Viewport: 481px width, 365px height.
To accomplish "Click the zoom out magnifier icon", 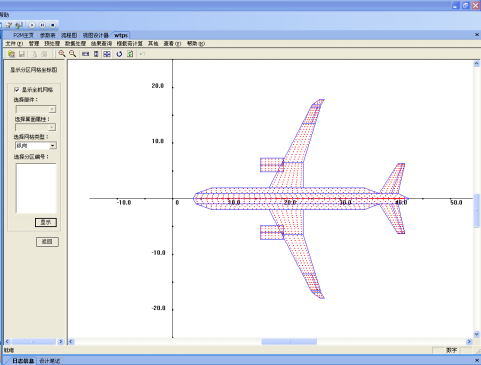I will 72,54.
